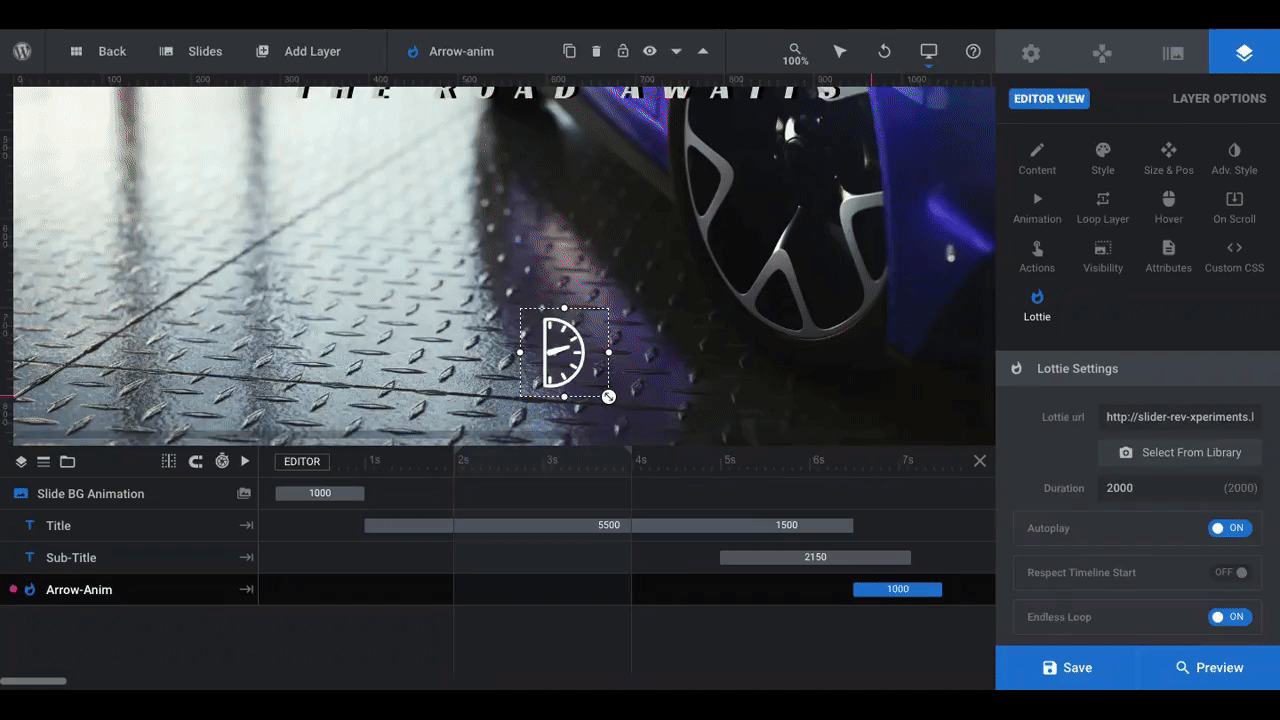This screenshot has width=1280, height=720.
Task: Open Custom CSS settings
Action: 1234,257
